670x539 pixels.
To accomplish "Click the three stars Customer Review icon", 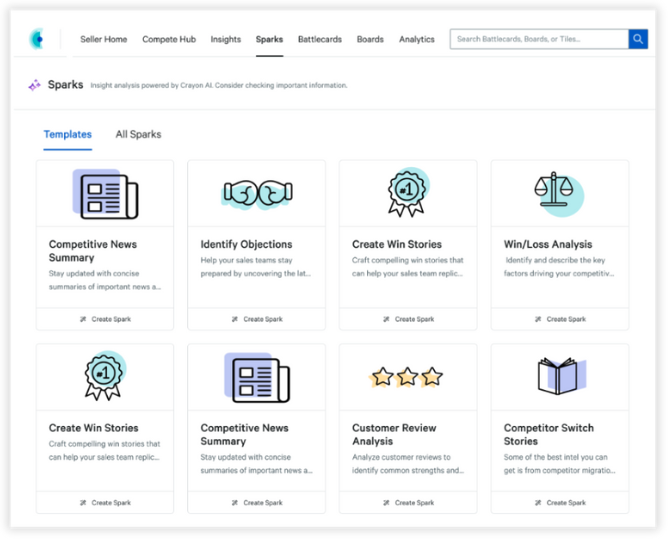I will pyautogui.click(x=407, y=377).
